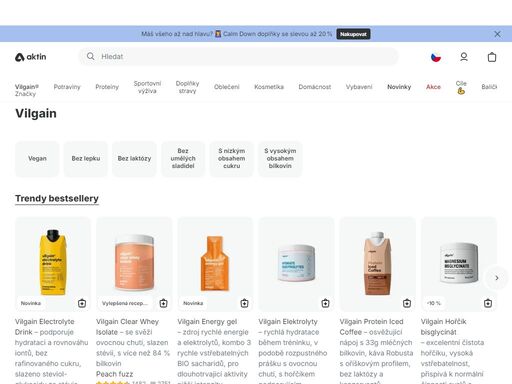Open the Vybavení menu
512x384 pixels.
coord(359,87)
